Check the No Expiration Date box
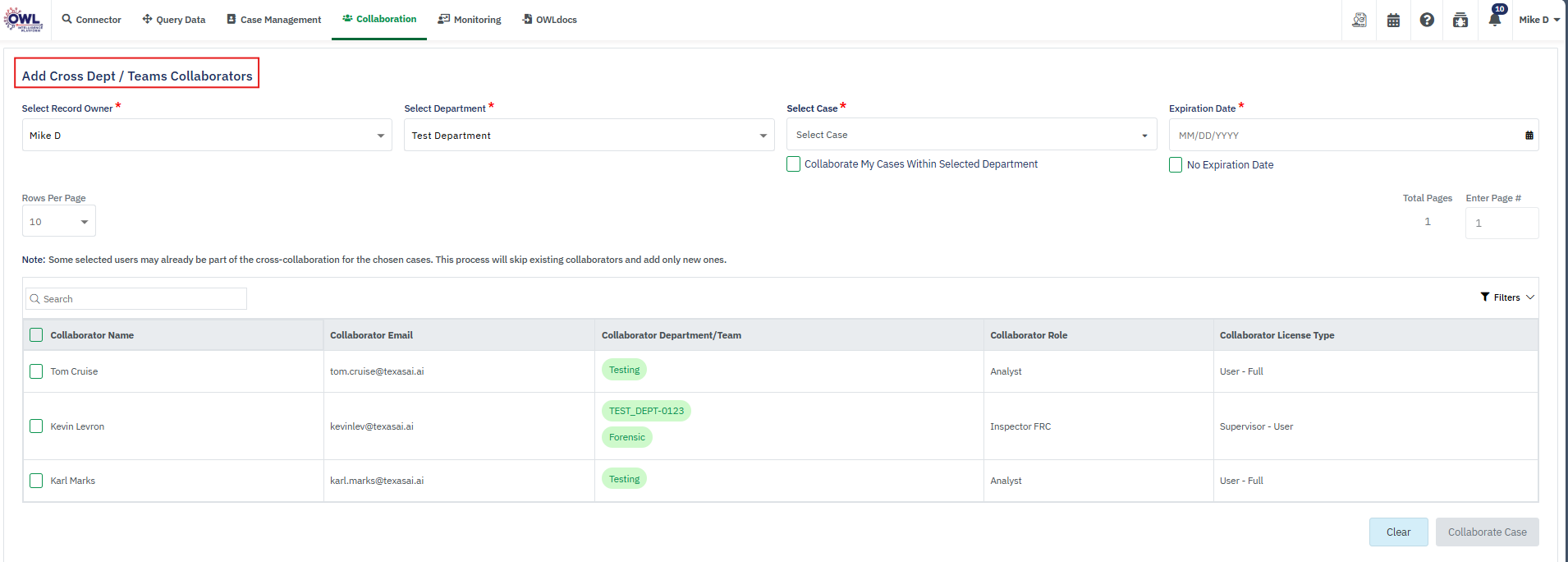 coord(1176,165)
